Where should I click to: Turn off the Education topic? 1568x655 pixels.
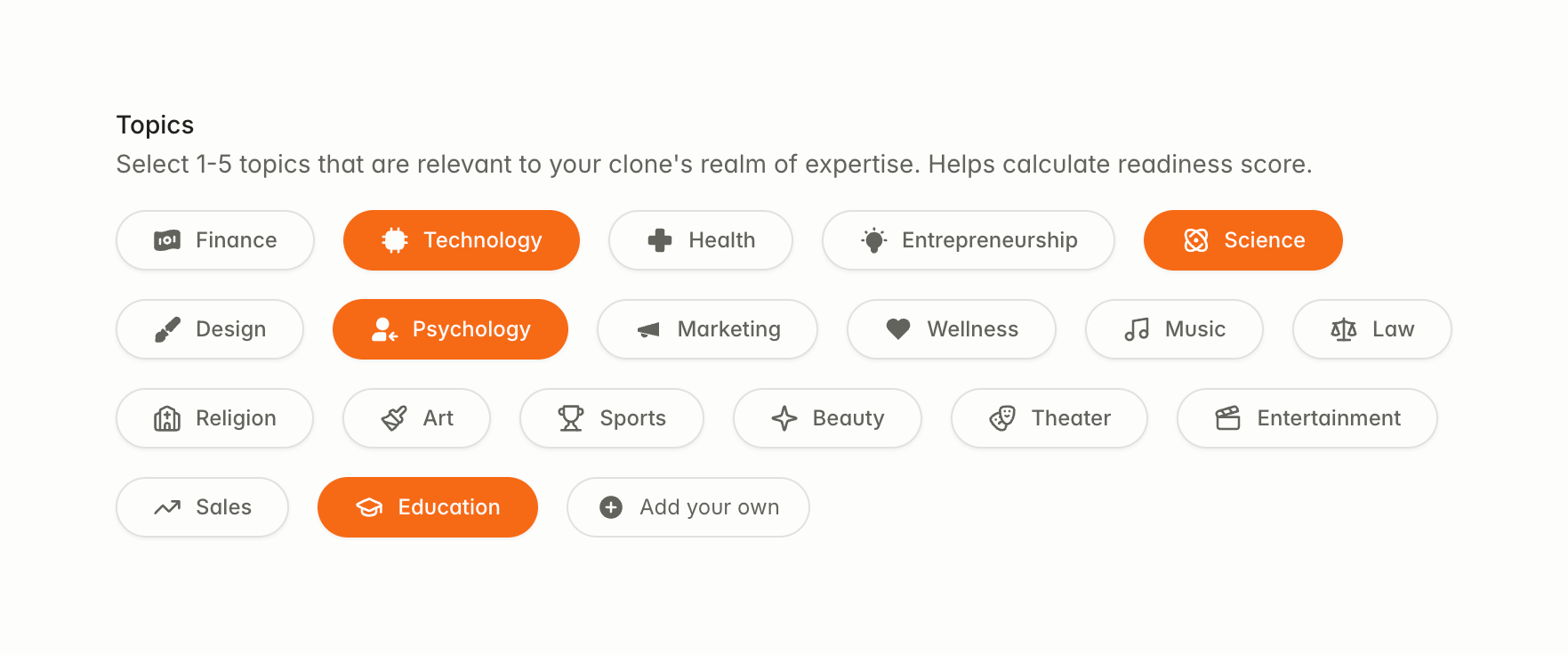coord(427,507)
